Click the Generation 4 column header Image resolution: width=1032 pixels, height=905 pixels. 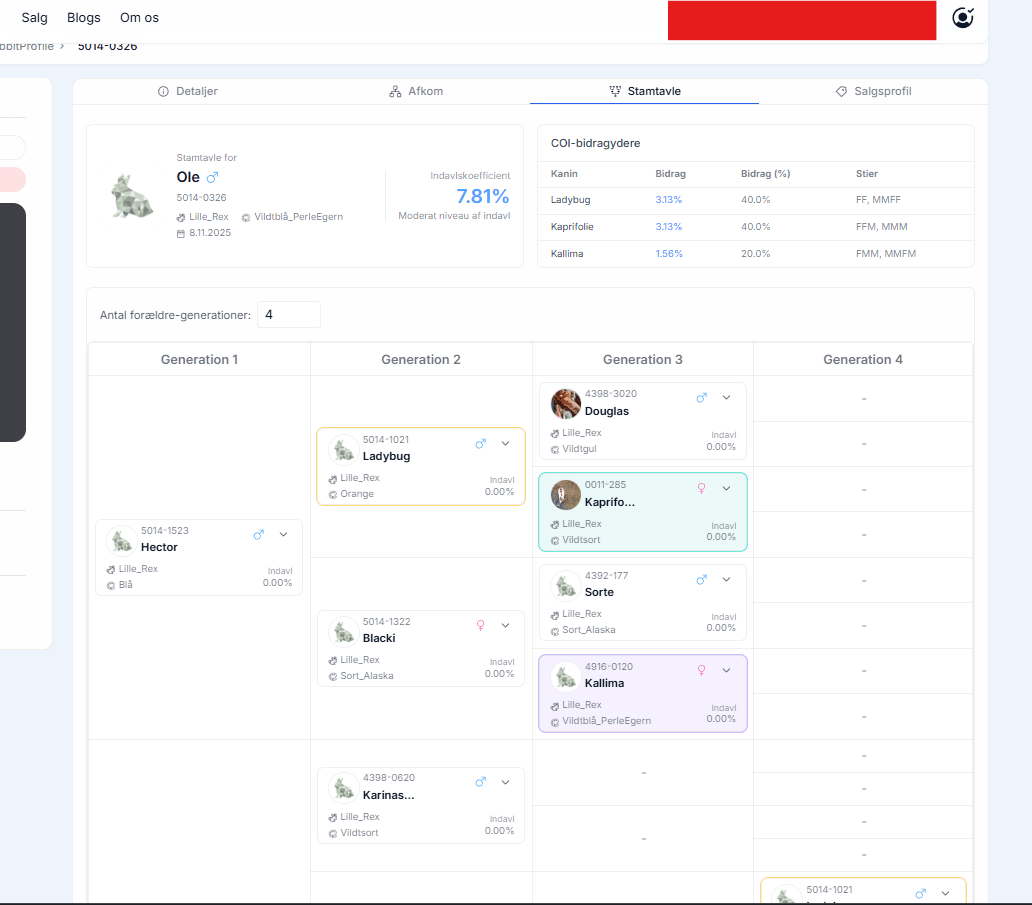coord(863,359)
